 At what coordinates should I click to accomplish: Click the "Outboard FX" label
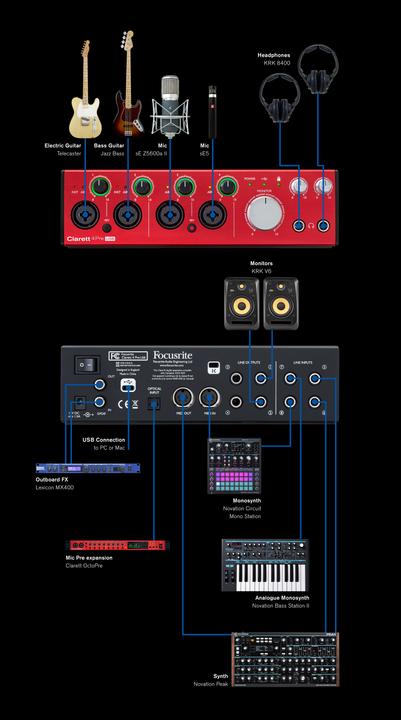click(x=51, y=480)
